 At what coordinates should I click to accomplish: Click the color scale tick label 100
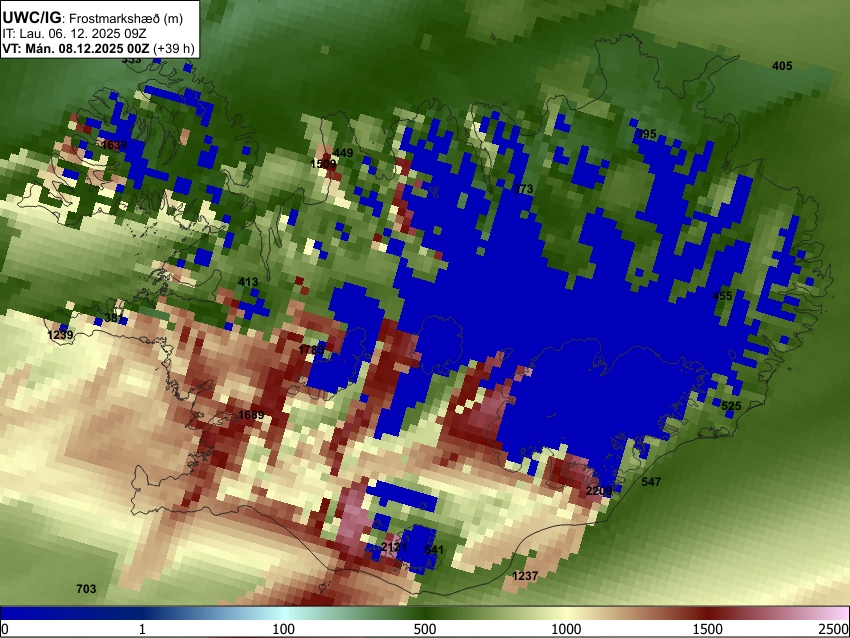[x=283, y=629]
